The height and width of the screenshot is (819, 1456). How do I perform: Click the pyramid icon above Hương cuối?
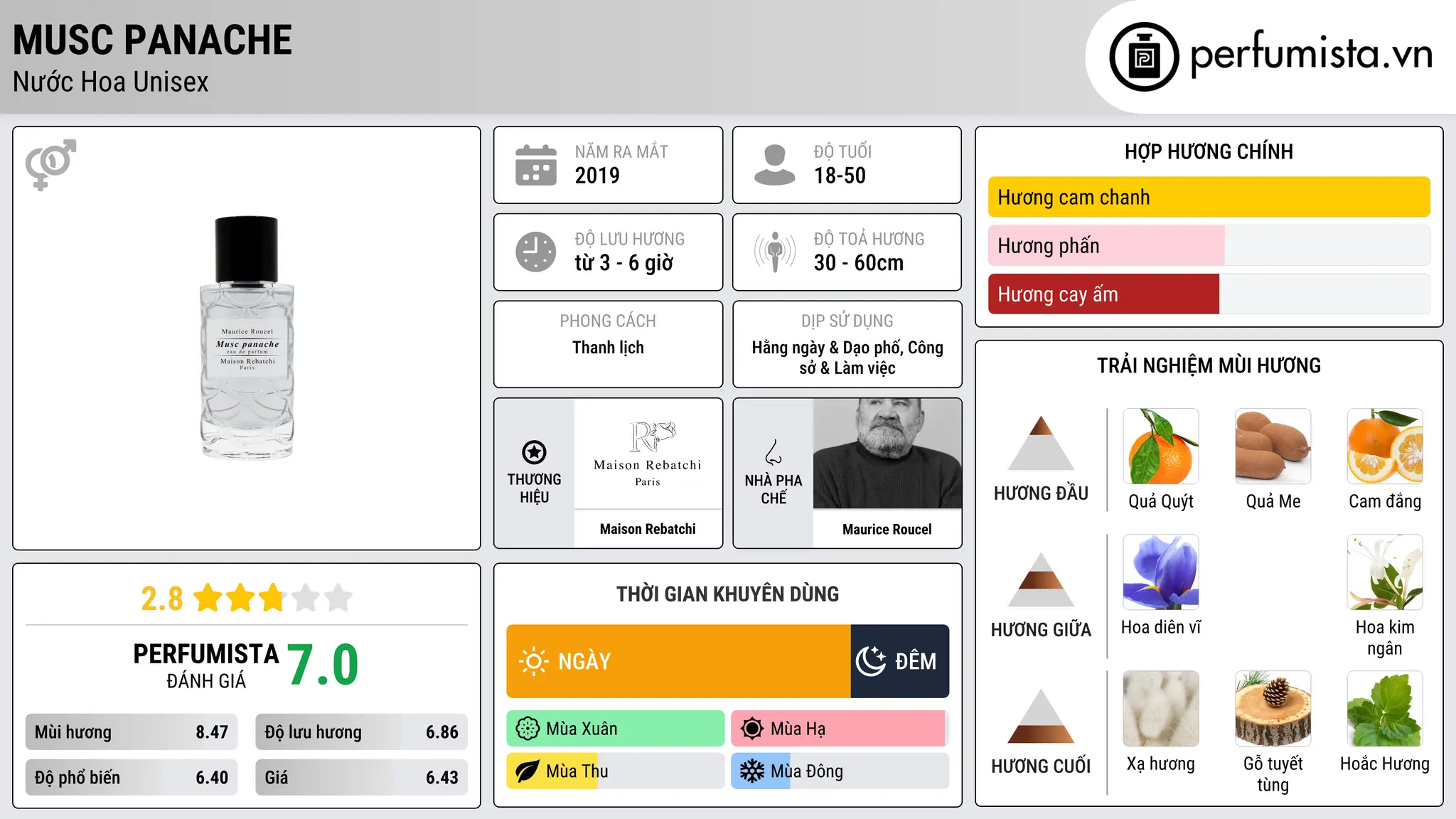click(1041, 716)
